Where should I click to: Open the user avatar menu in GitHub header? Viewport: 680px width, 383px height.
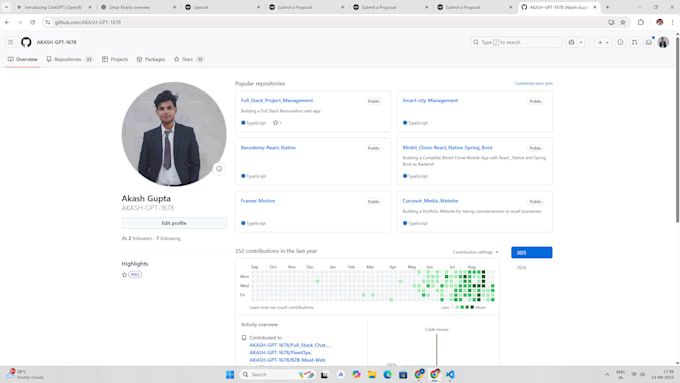[663, 42]
